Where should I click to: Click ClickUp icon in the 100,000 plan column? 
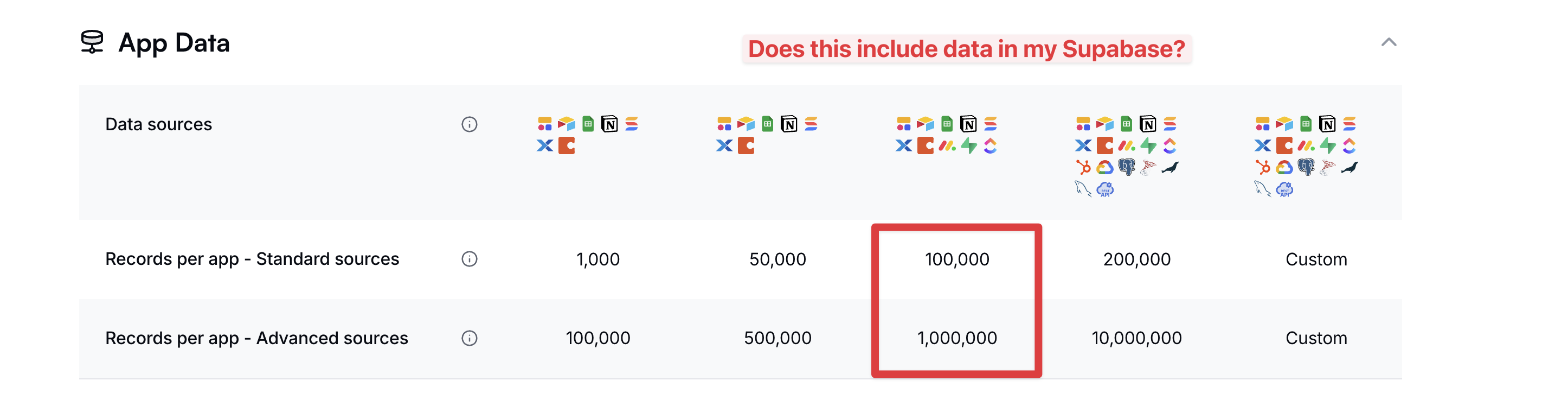tap(991, 147)
